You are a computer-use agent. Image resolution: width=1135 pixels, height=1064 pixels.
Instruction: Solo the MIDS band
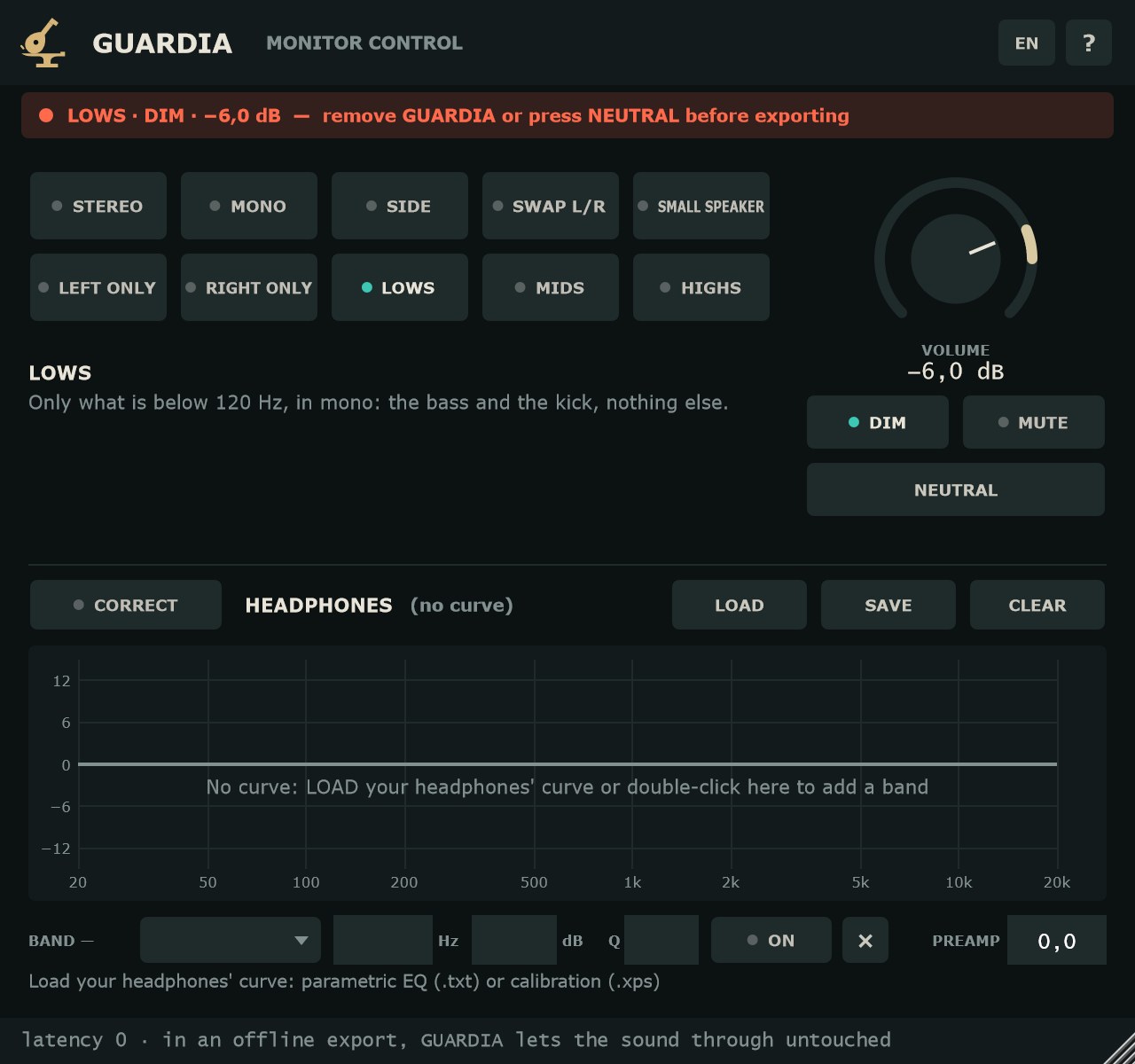[551, 287]
